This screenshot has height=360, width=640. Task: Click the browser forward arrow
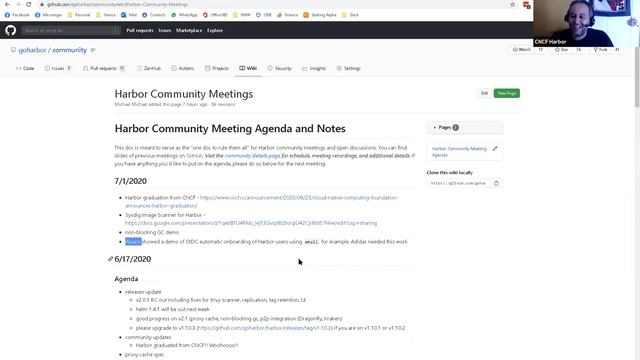[x=18, y=4]
